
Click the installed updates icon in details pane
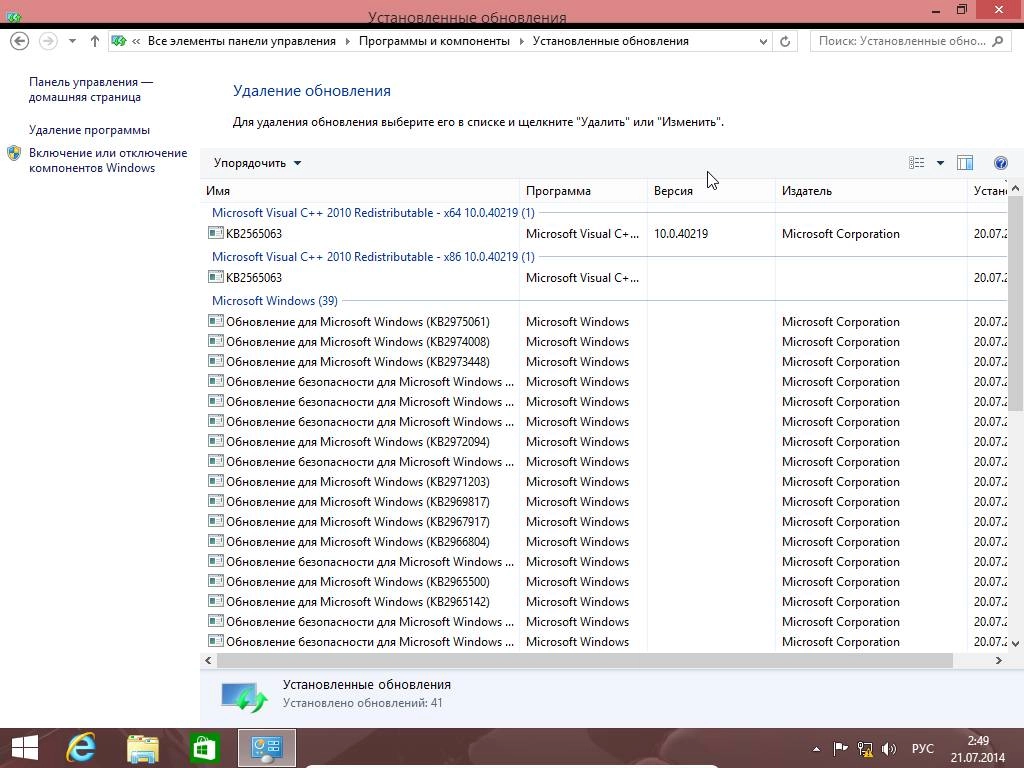[x=244, y=696]
